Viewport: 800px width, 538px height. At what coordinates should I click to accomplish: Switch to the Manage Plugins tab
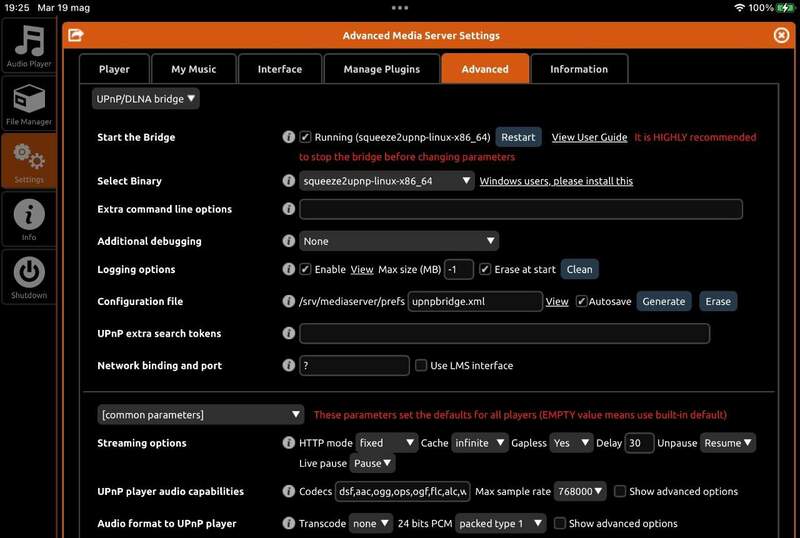pos(382,69)
